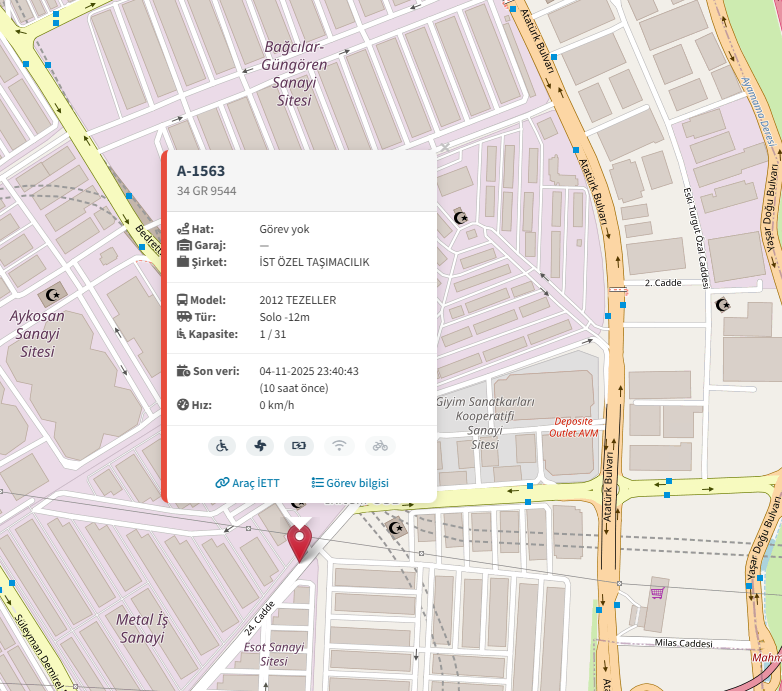Click the shopping cart icon near Milas Caddesi
This screenshot has height=691, width=782.
click(657, 592)
